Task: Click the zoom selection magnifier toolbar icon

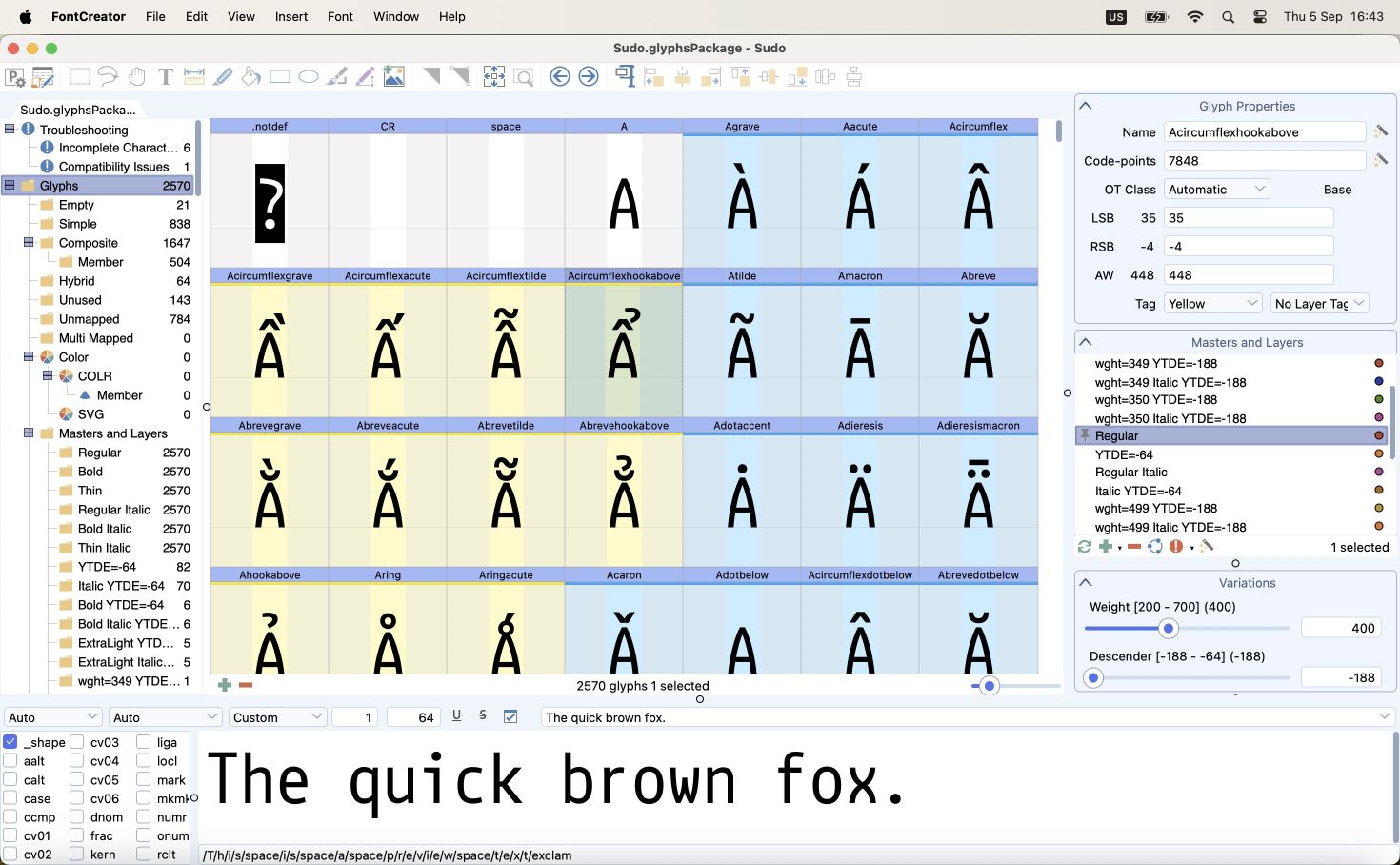Action: (523, 77)
